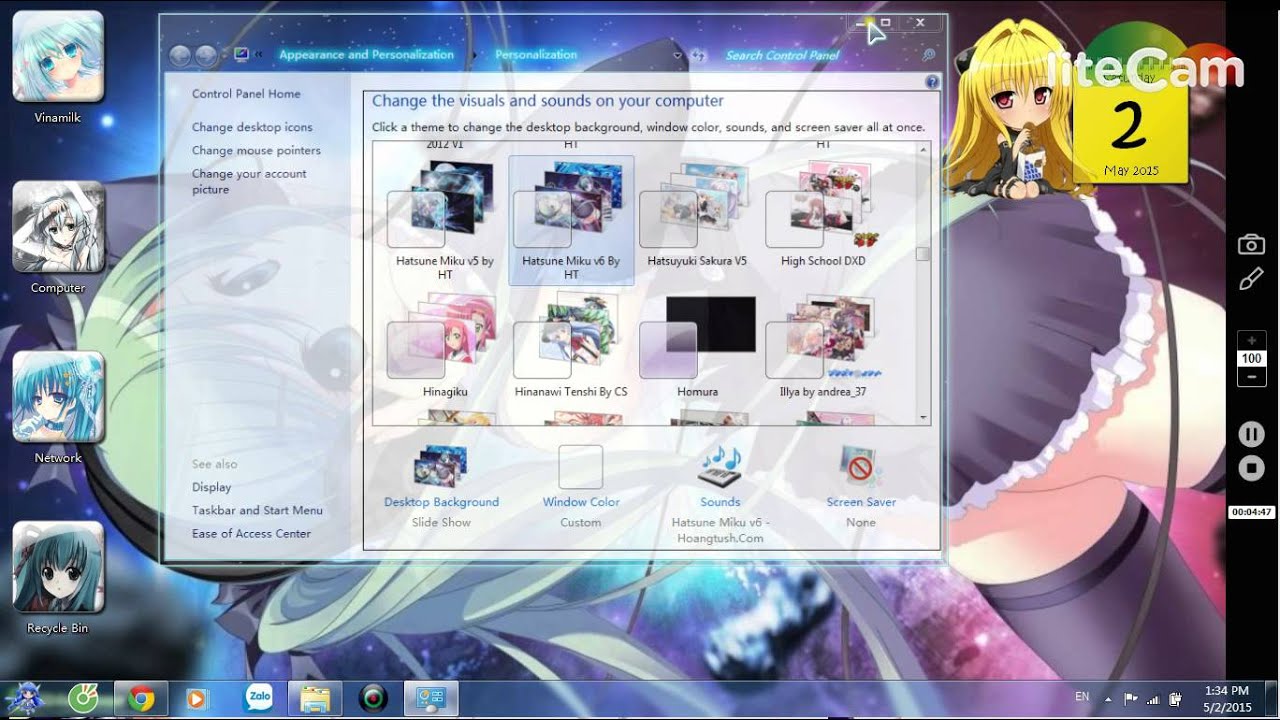The height and width of the screenshot is (720, 1280).
Task: Open Change mouse pointers link
Action: point(256,150)
